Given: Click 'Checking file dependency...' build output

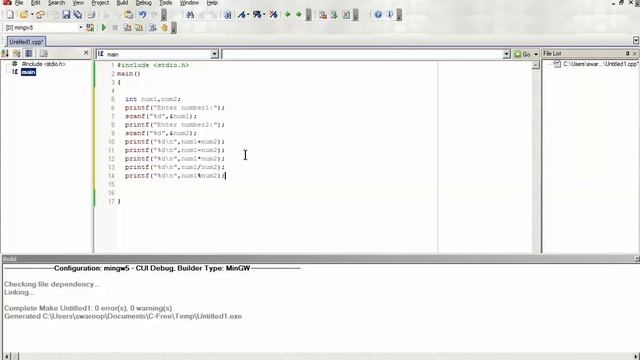Looking at the screenshot, I should pyautogui.click(x=52, y=284).
